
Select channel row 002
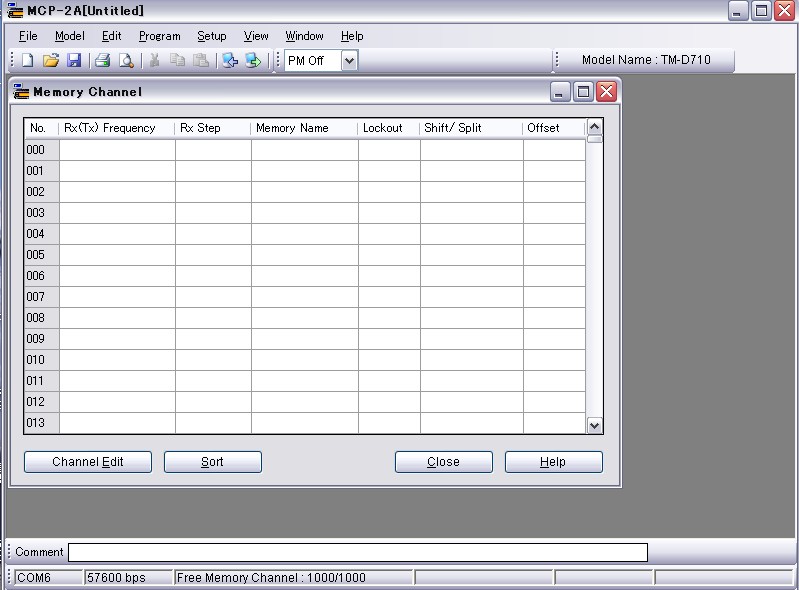point(305,192)
